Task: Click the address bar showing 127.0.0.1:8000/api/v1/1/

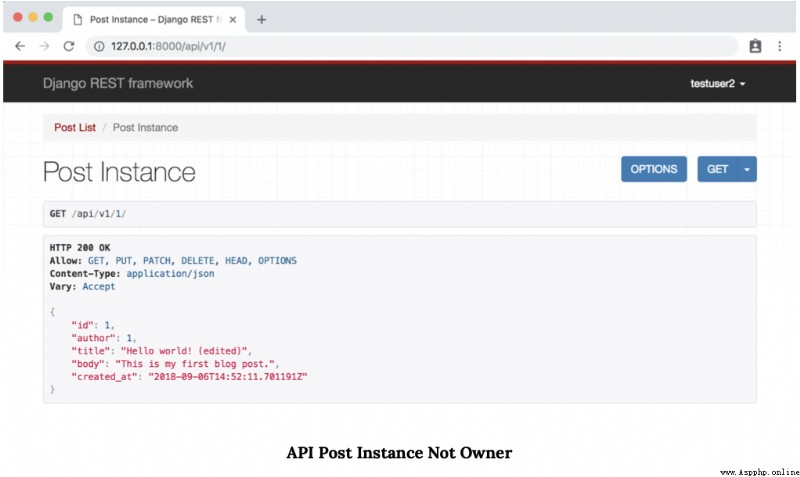Action: click(411, 46)
